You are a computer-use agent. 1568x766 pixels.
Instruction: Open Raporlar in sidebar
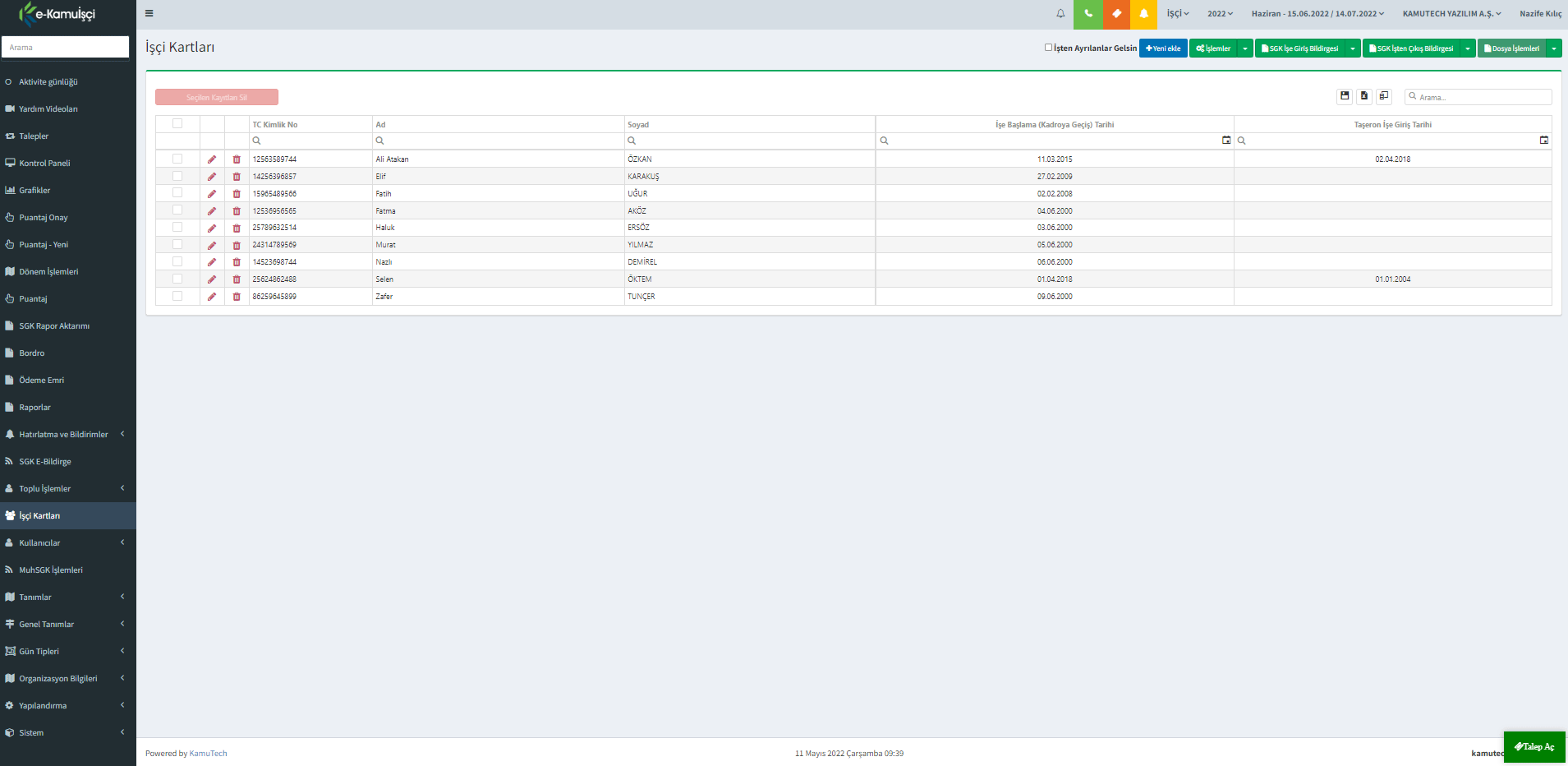click(x=68, y=407)
